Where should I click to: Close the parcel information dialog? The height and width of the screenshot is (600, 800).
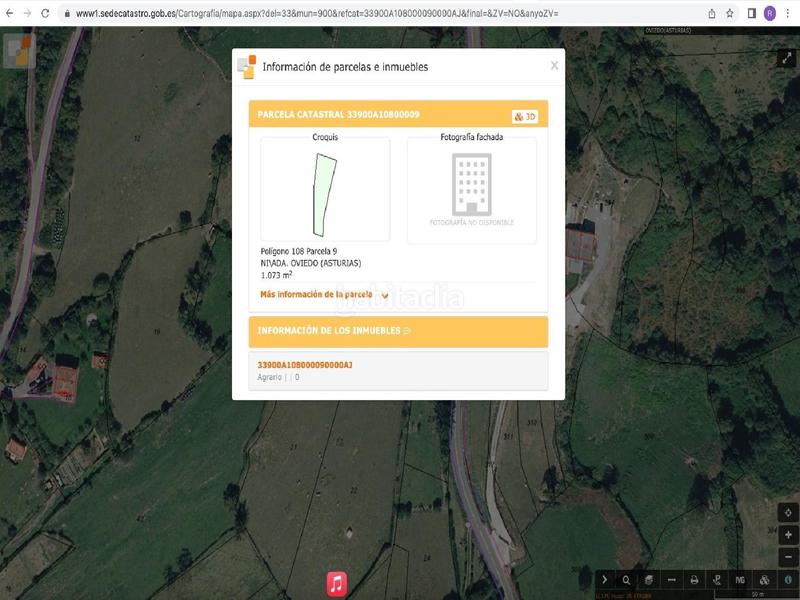(554, 66)
